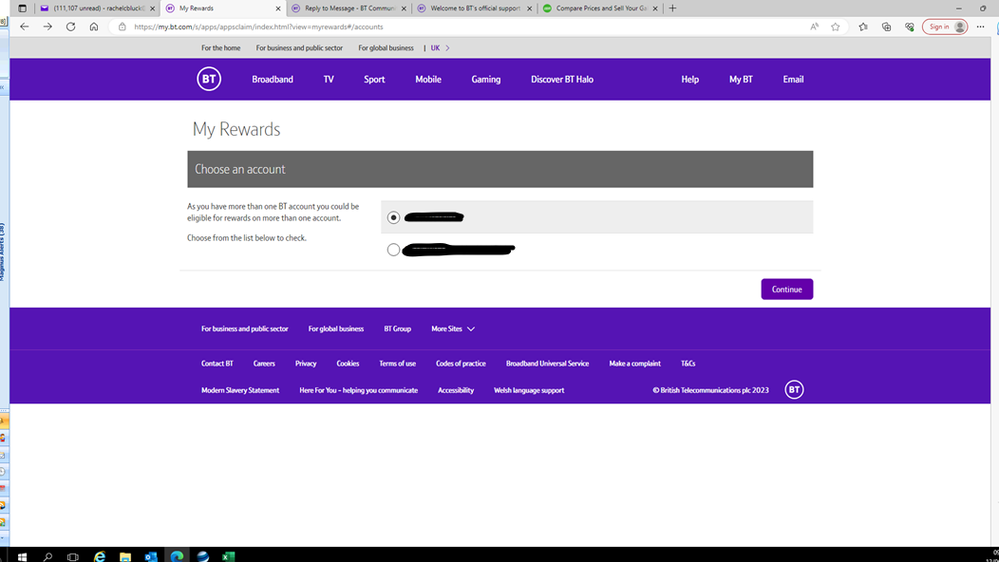Select the first account radio button
Image resolution: width=999 pixels, height=562 pixels.
[393, 217]
